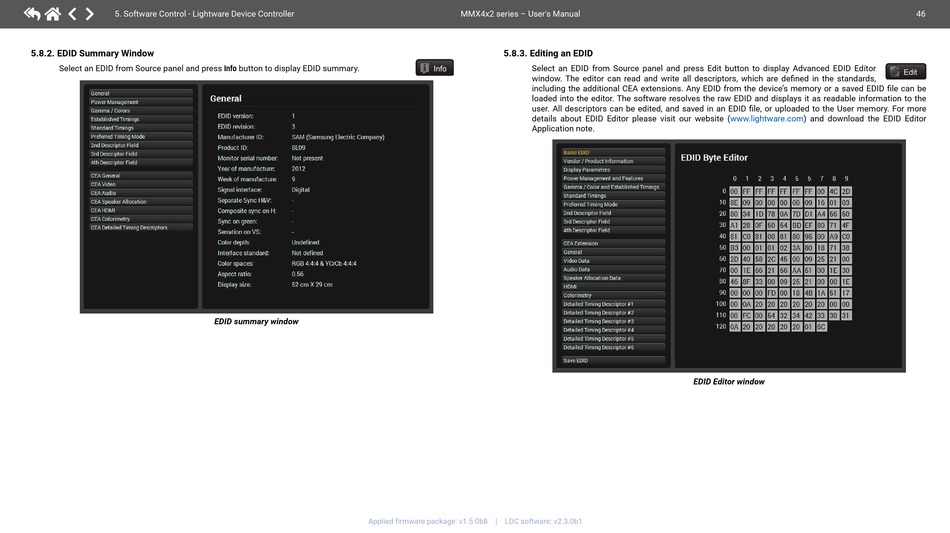Select Gamma / Colors in EDID summary menu
This screenshot has width=950, height=533.
[141, 111]
